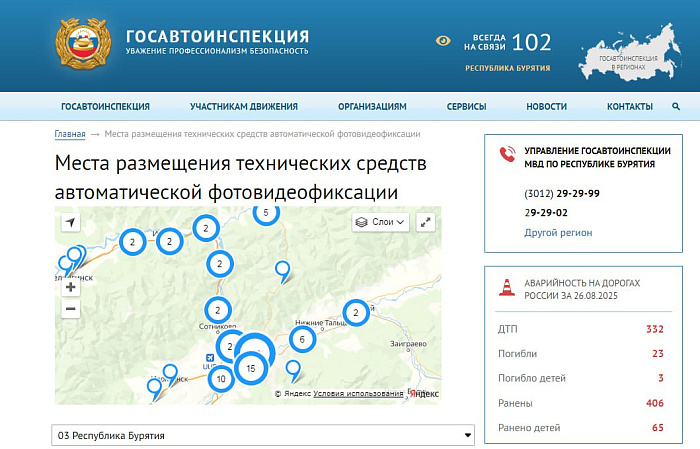Click the single pin left of Заиграево
Viewport: 700px width, 449px height.
[293, 371]
